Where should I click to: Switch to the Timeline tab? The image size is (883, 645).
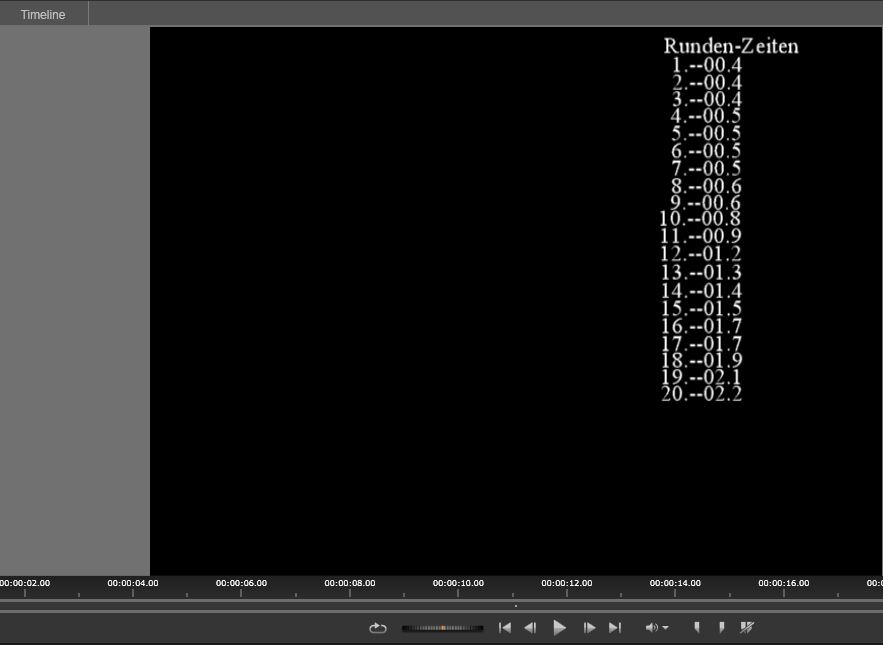click(43, 15)
